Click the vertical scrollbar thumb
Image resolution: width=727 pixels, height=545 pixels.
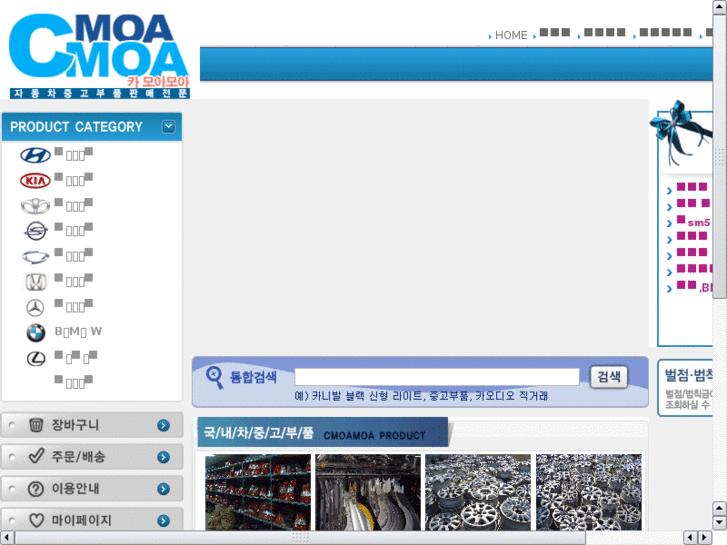point(720,157)
